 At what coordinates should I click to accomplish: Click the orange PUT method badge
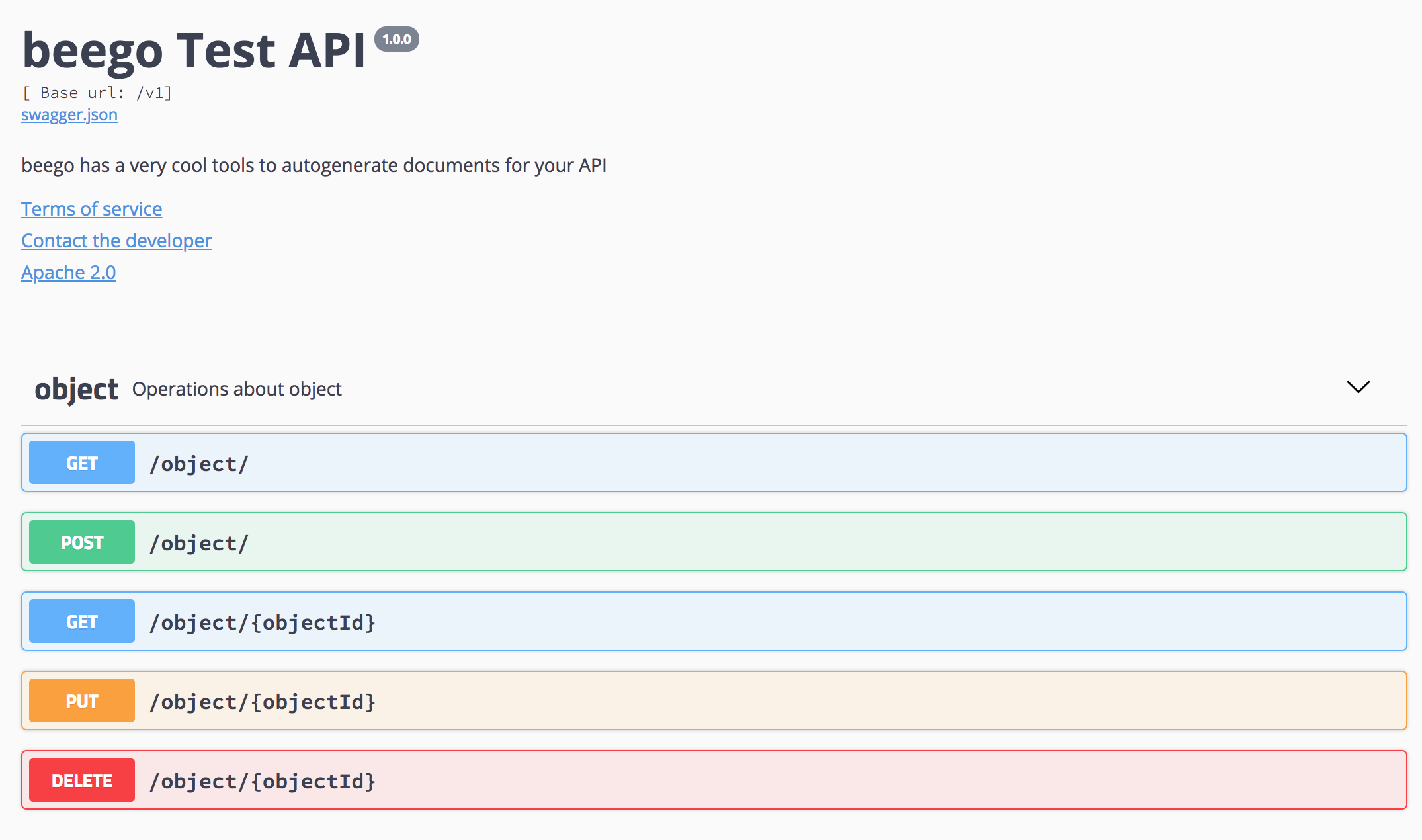[x=82, y=700]
